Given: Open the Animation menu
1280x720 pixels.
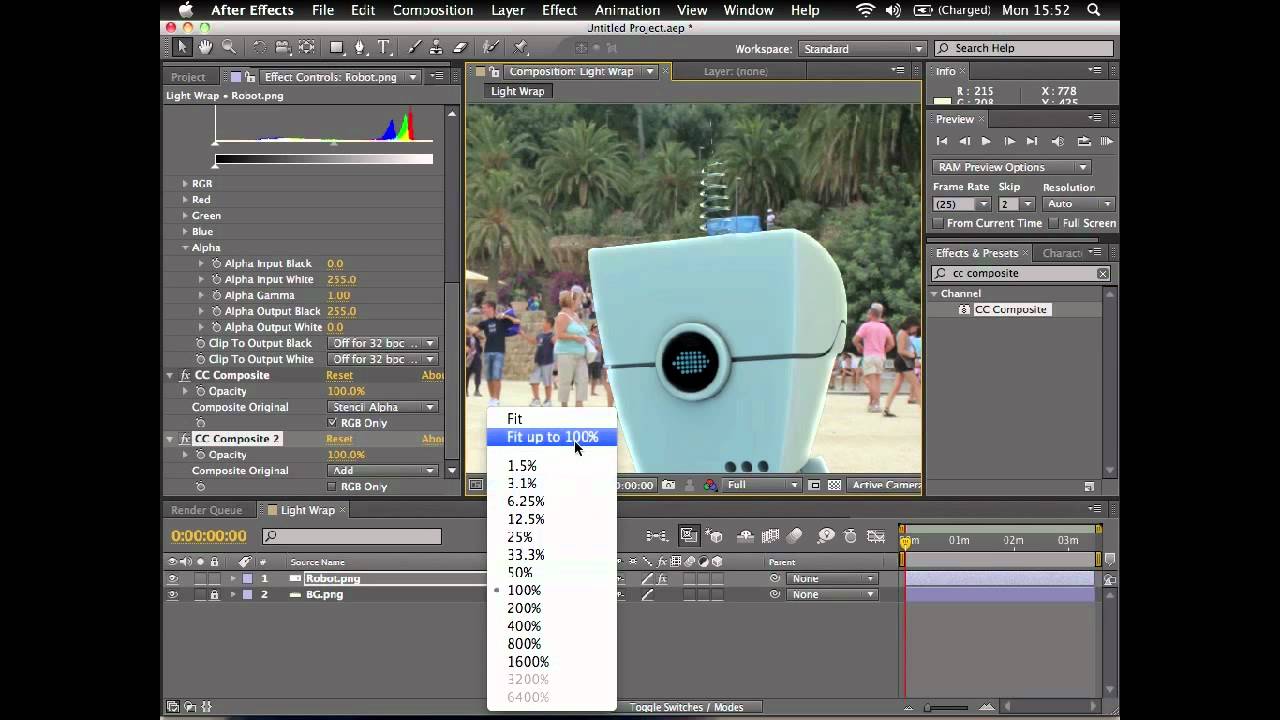Looking at the screenshot, I should pyautogui.click(x=627, y=10).
